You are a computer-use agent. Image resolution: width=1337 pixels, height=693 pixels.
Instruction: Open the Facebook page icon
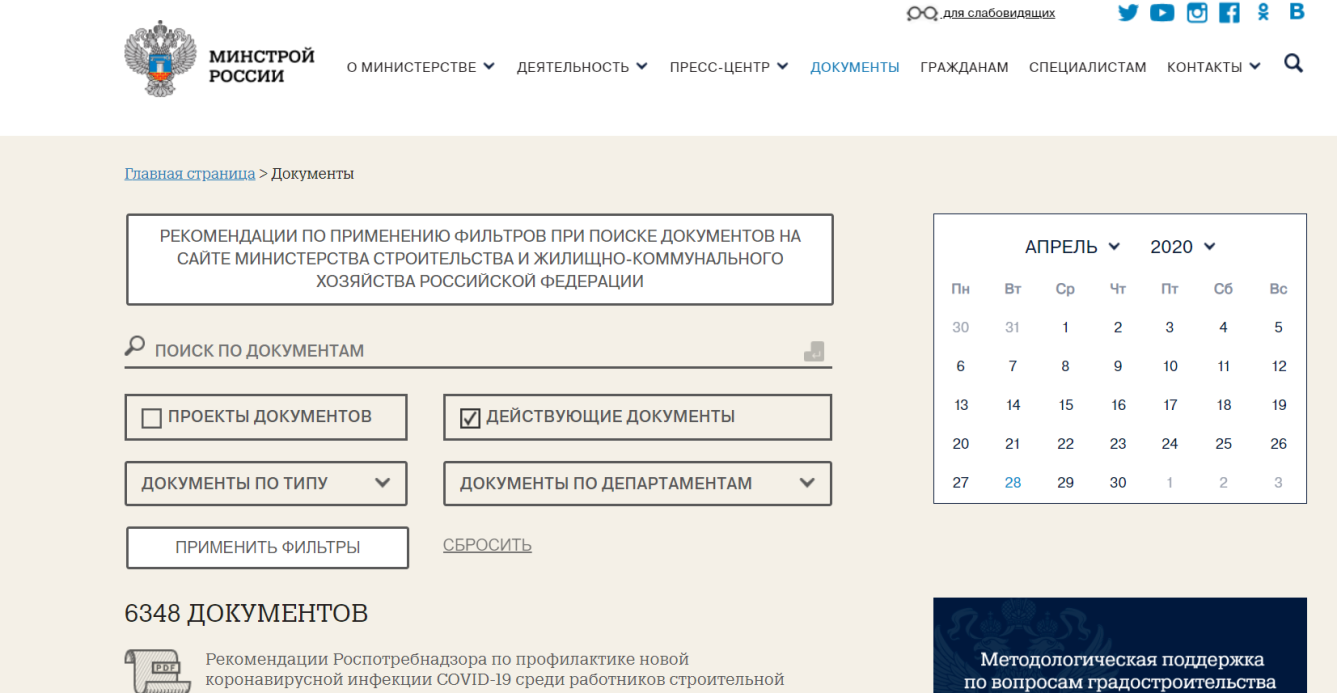(x=1229, y=13)
